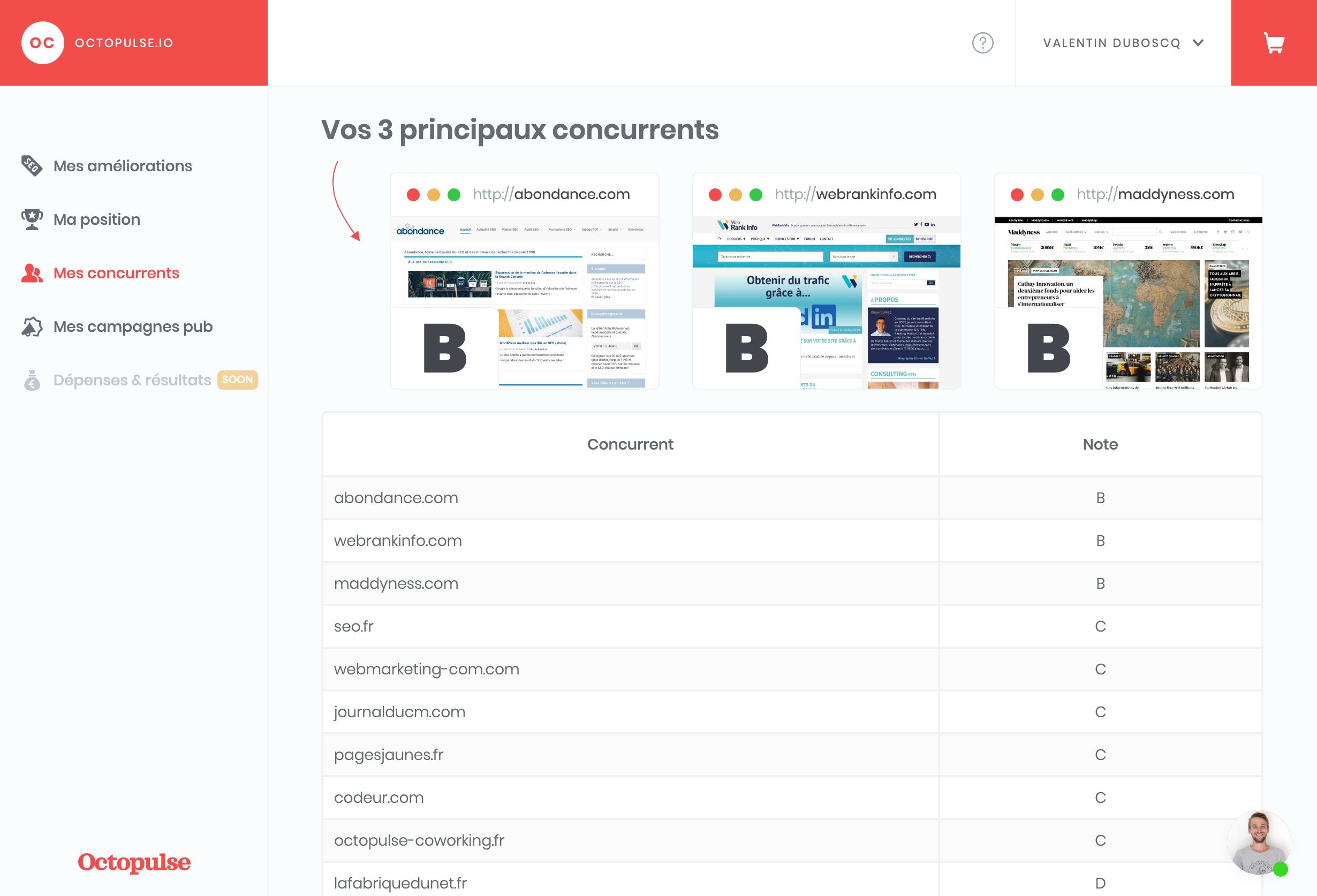Select Dépenses & résultats menu item
The width and height of the screenshot is (1317, 896).
(132, 380)
